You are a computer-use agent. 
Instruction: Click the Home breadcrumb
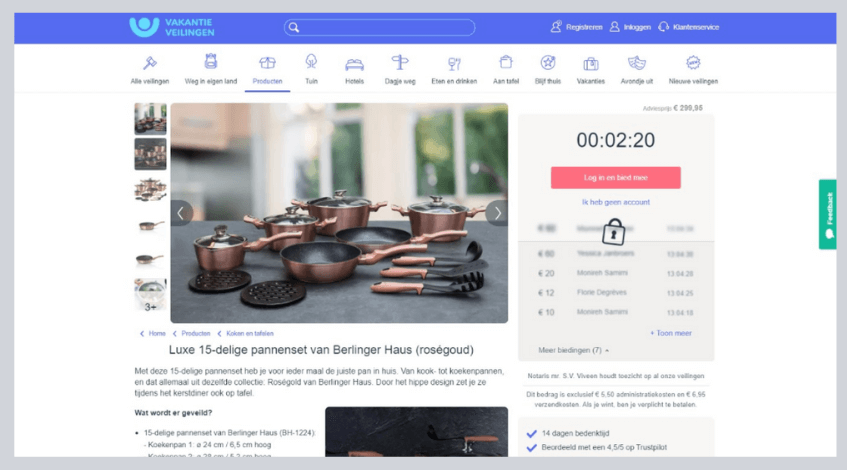(157, 334)
